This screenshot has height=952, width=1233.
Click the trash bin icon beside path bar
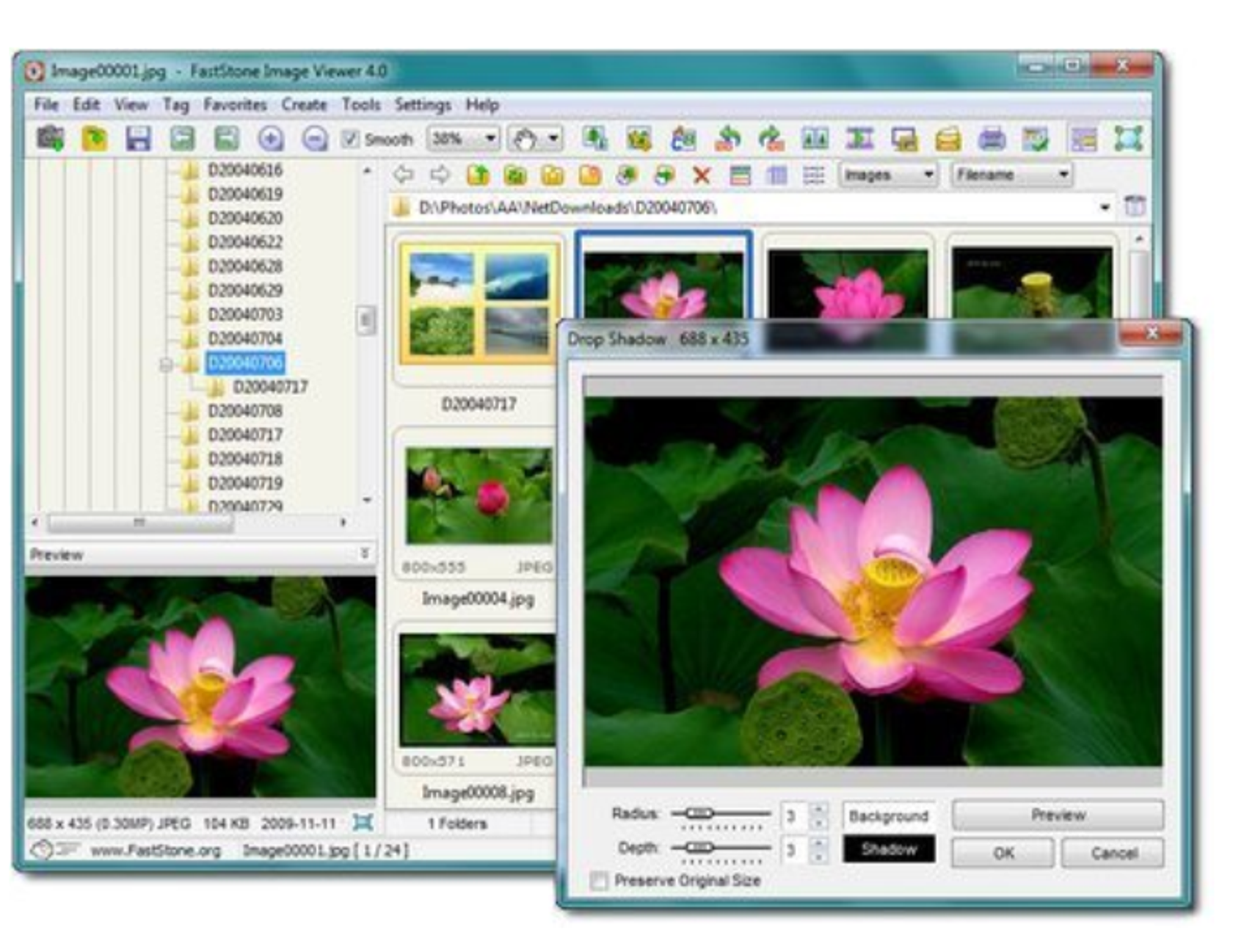click(1135, 206)
